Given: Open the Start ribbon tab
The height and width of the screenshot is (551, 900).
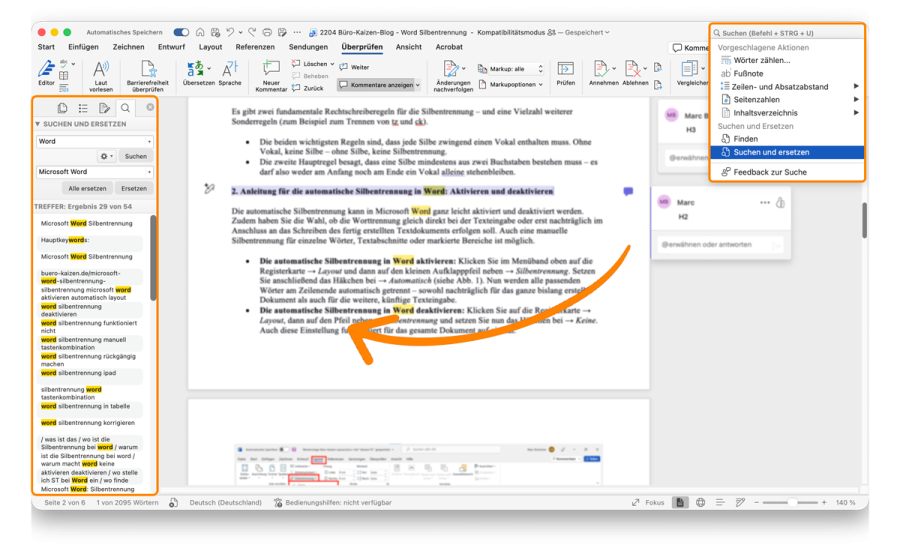Looking at the screenshot, I should [x=46, y=47].
